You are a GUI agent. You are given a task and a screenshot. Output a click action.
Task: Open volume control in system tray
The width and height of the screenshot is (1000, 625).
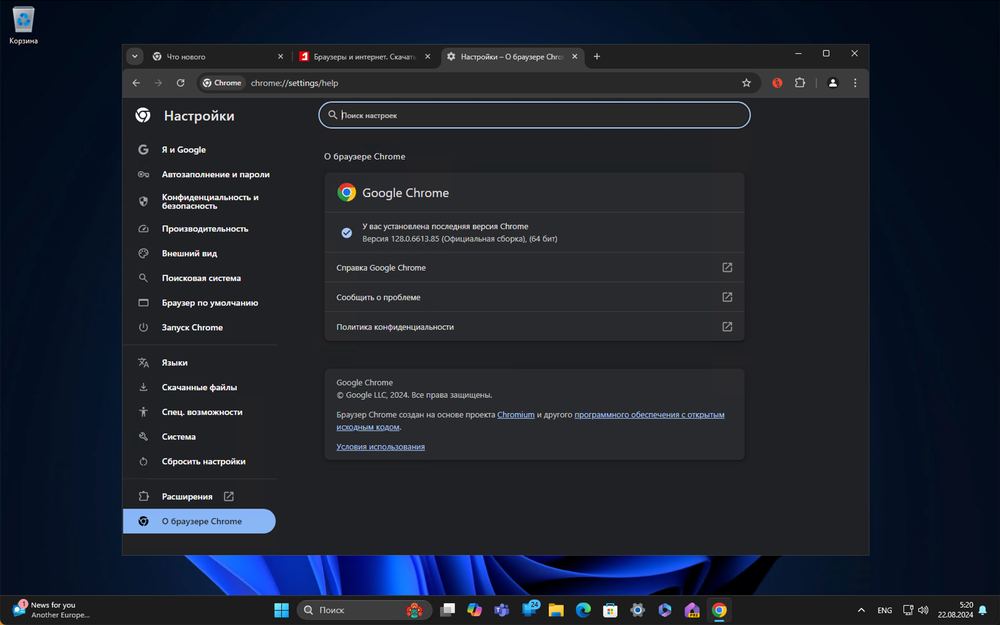point(923,610)
